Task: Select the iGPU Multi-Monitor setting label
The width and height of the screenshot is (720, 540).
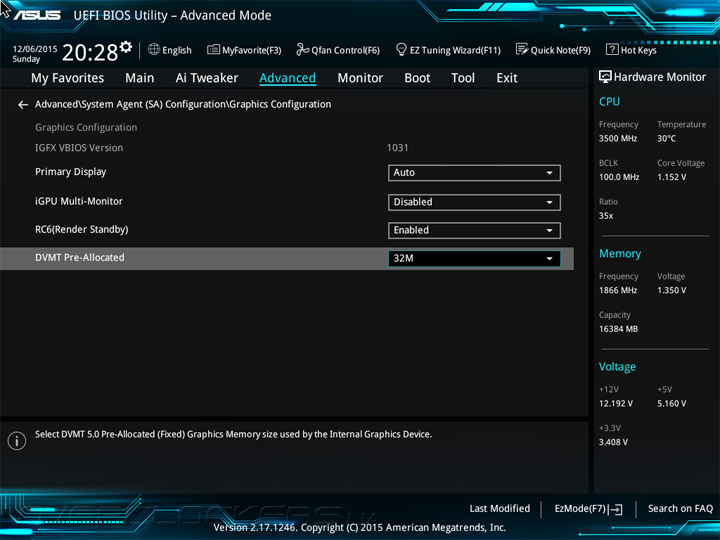Action: (x=79, y=201)
